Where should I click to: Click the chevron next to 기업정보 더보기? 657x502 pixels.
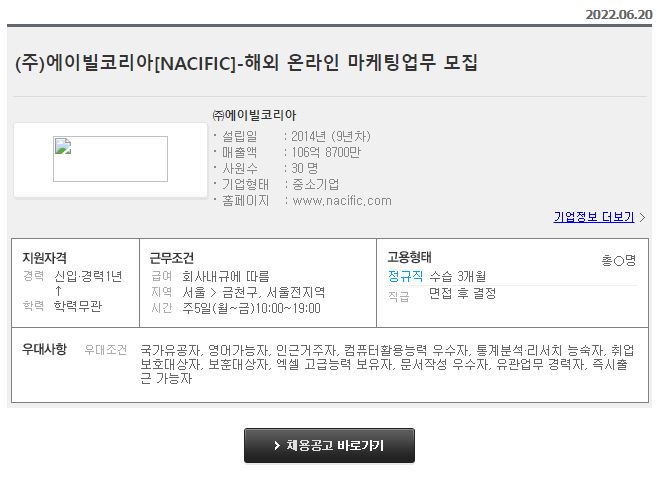click(x=642, y=217)
